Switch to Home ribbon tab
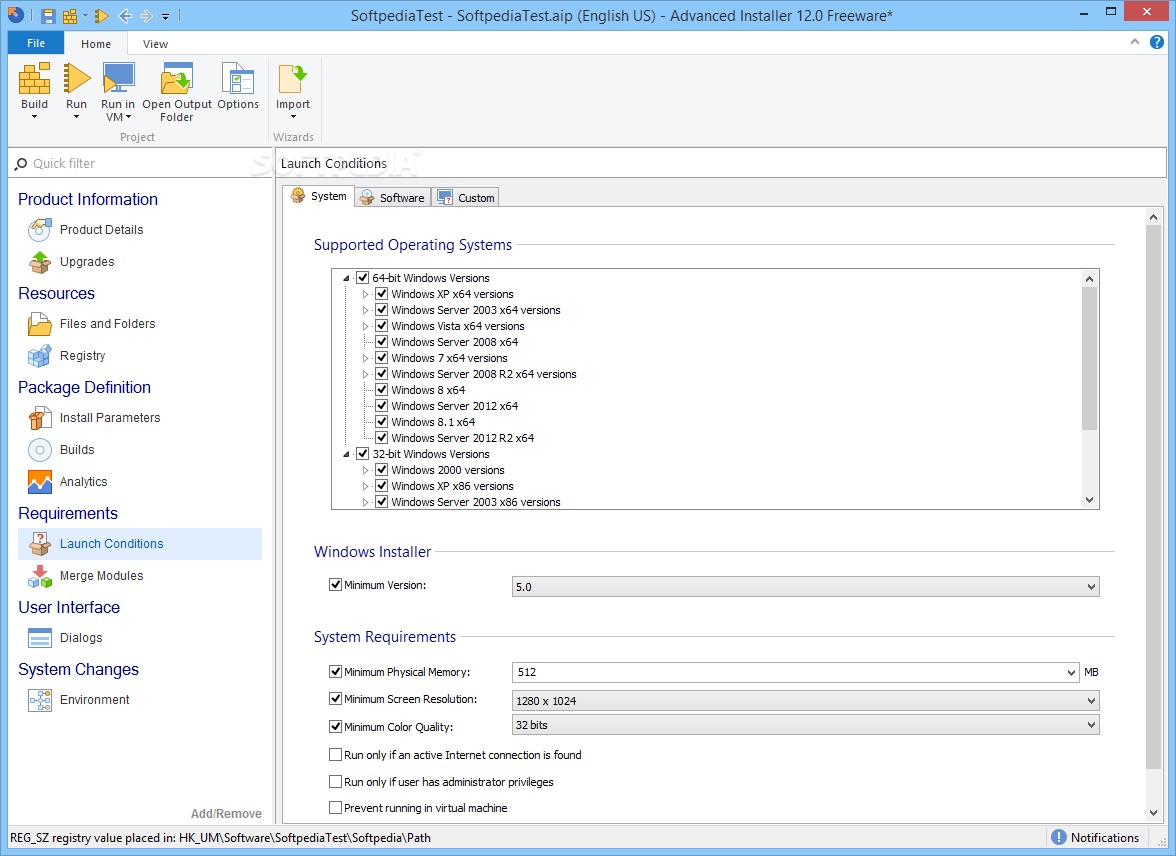This screenshot has width=1176, height=856. pos(96,44)
